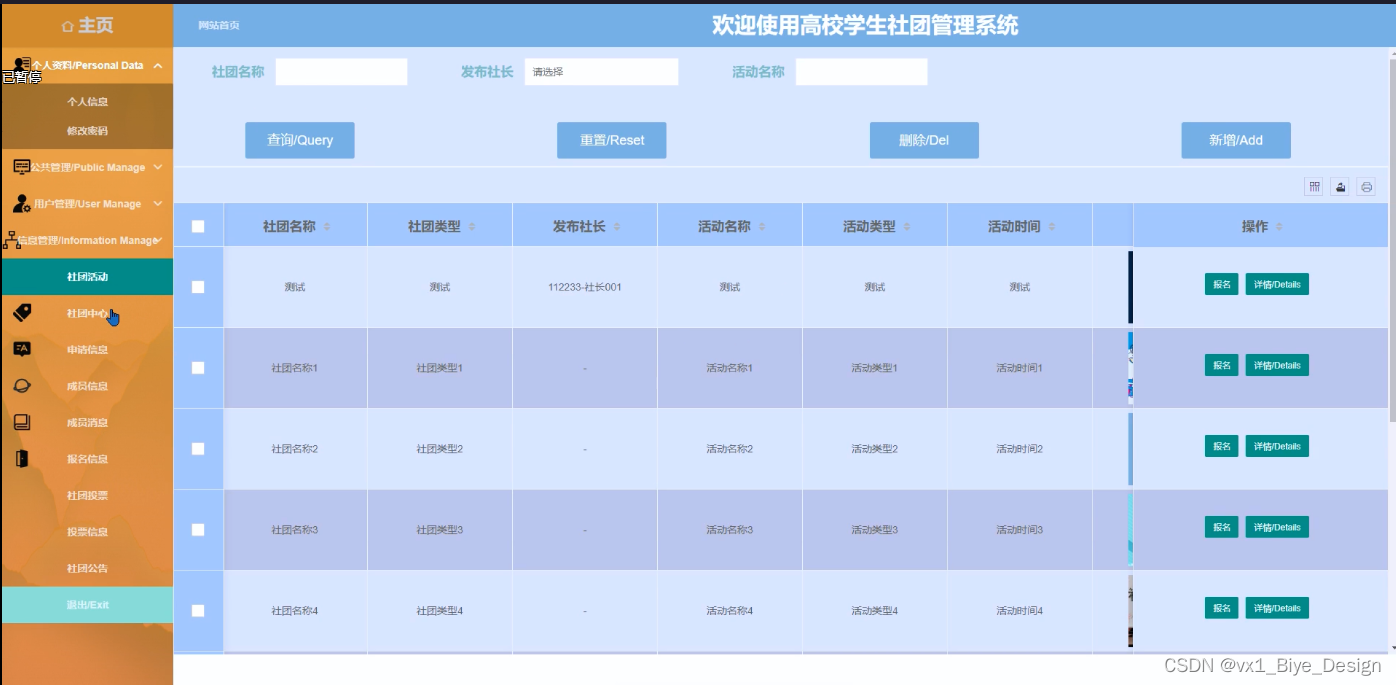Click the 网站首页 breadcrumb link

coord(219,25)
